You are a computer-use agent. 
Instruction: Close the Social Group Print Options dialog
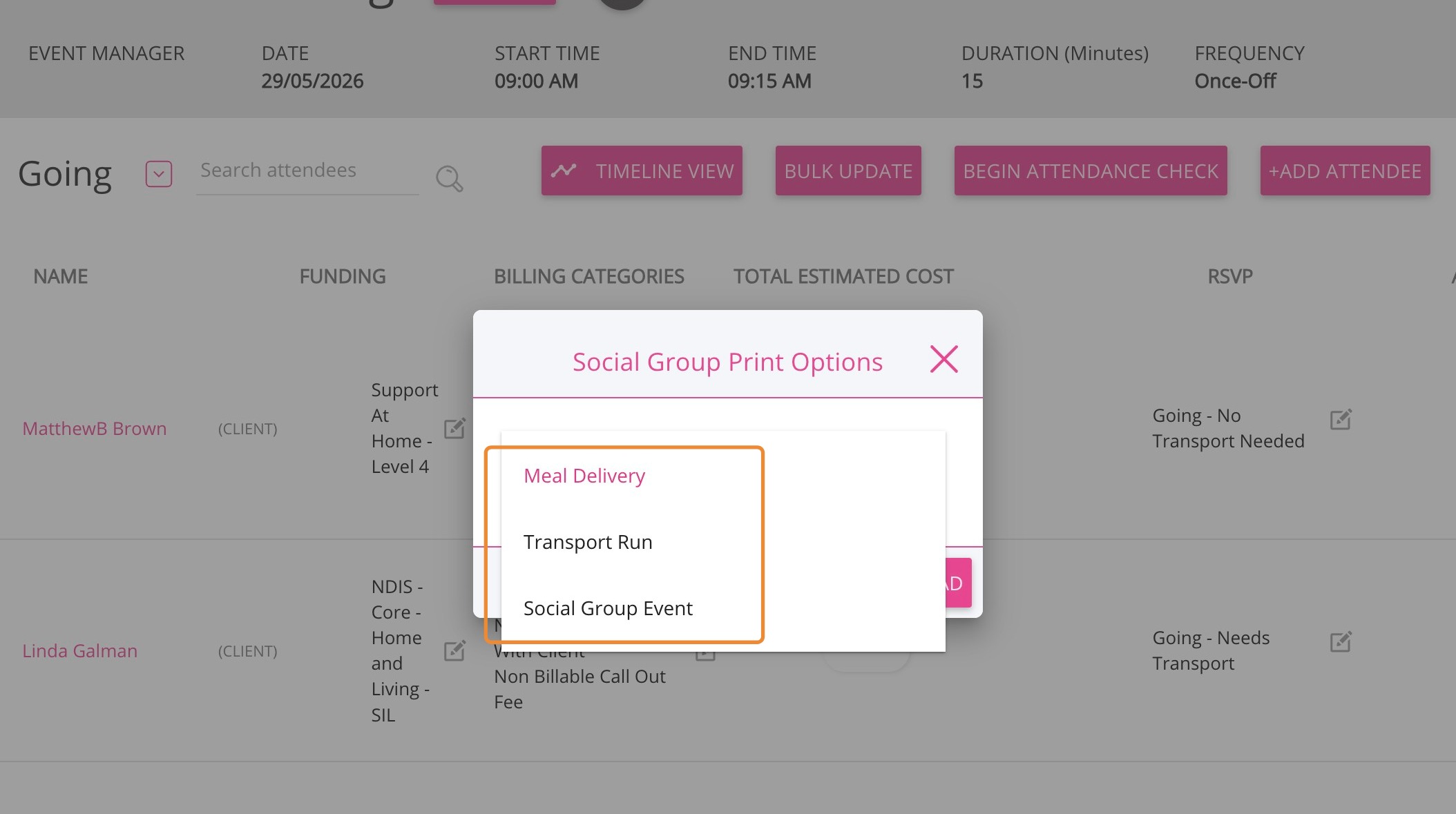pyautogui.click(x=943, y=359)
